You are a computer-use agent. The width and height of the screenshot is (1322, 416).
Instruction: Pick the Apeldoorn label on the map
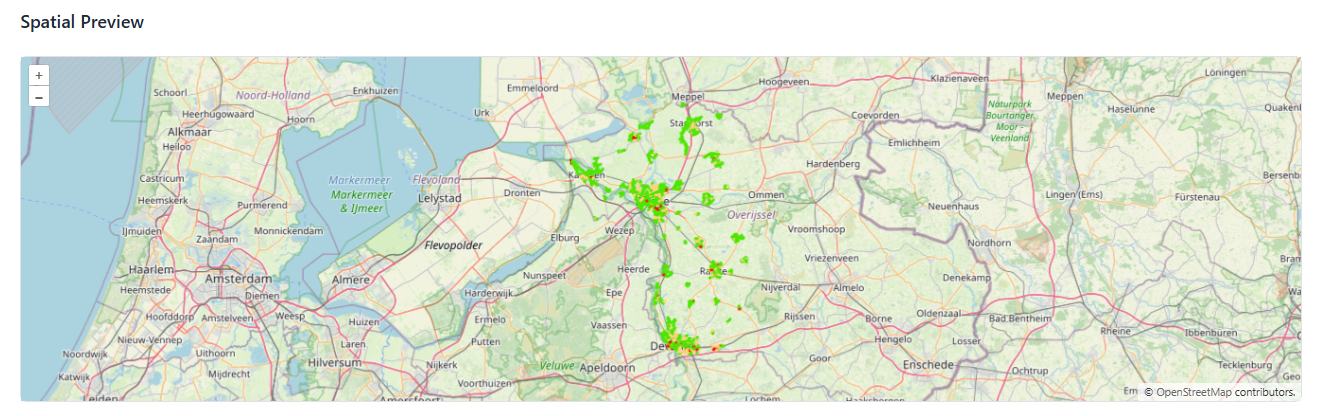607,367
